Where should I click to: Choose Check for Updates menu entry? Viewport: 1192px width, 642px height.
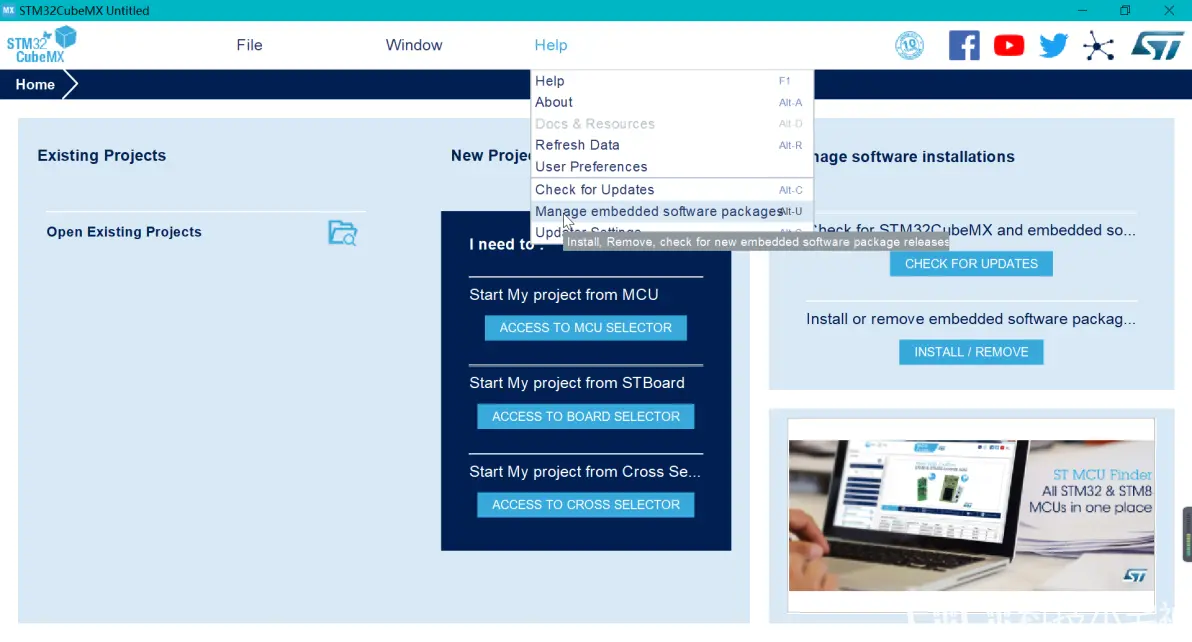(x=671, y=190)
